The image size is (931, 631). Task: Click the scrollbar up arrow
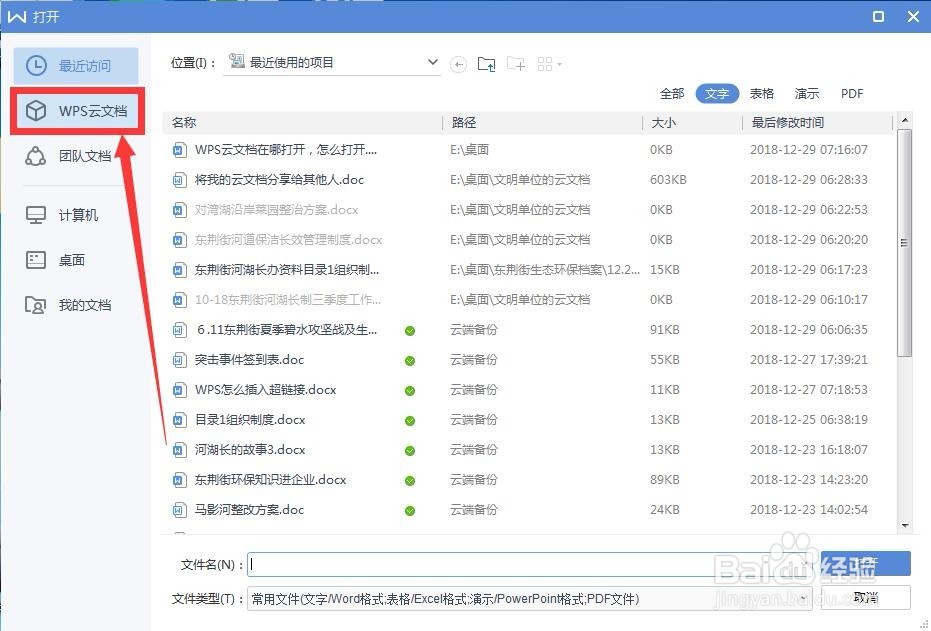coord(905,120)
